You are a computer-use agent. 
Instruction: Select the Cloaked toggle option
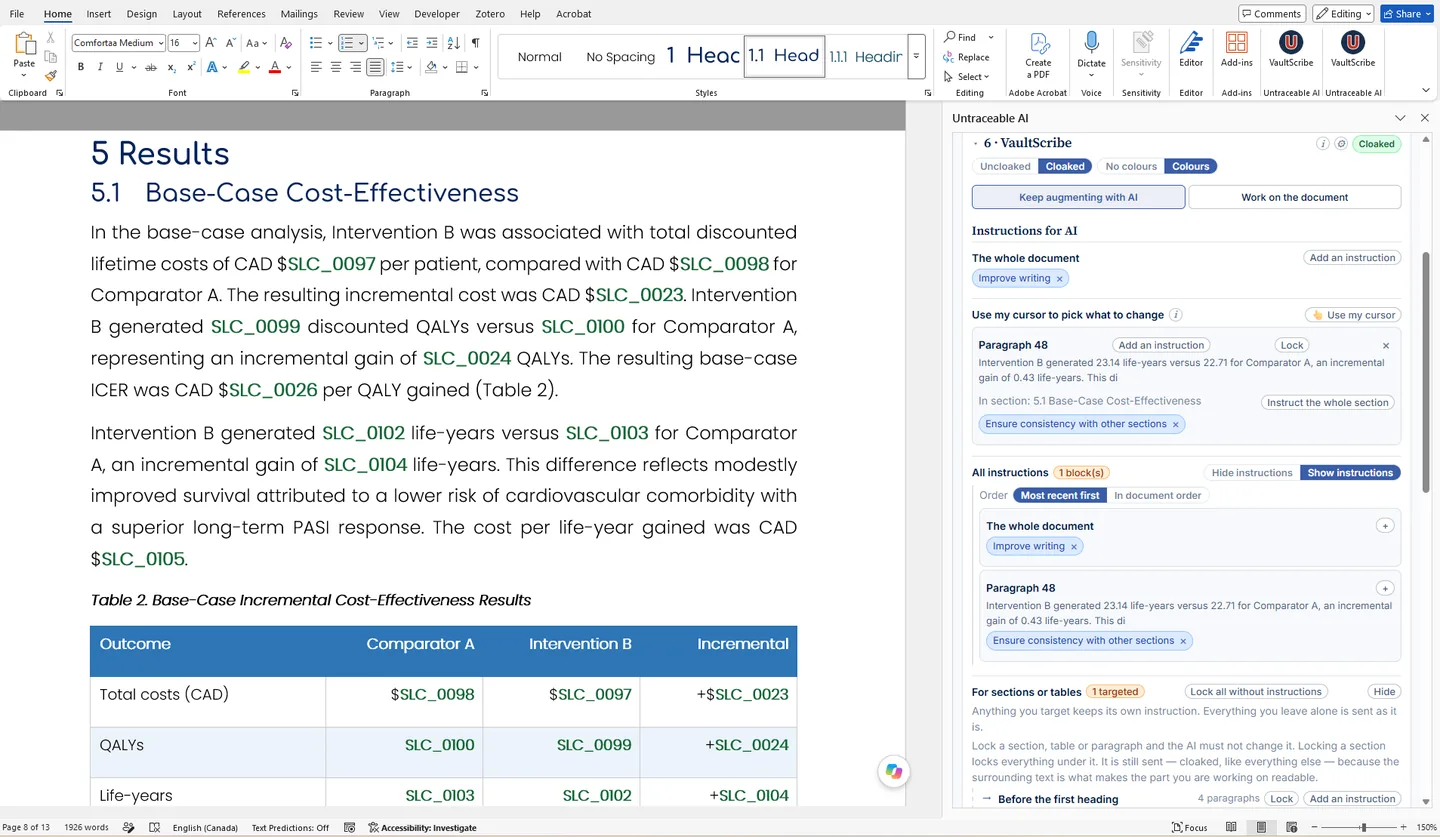pos(1065,166)
